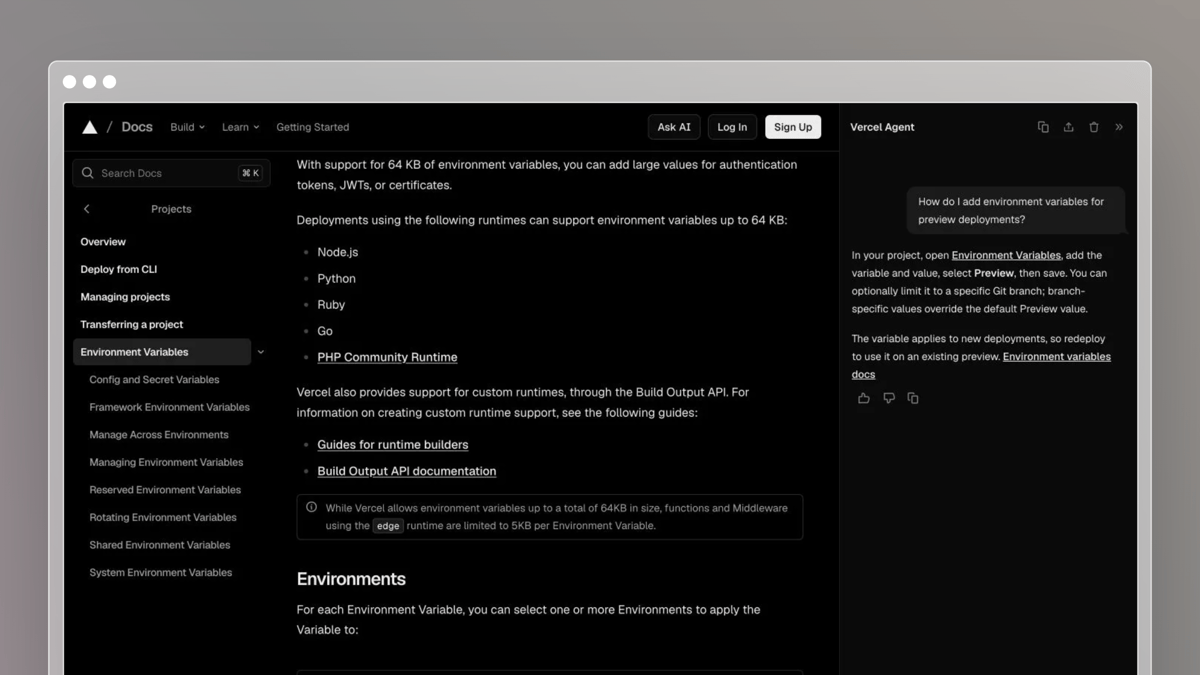Open Manage Across Environments page
This screenshot has height=675, width=1200.
(x=159, y=435)
